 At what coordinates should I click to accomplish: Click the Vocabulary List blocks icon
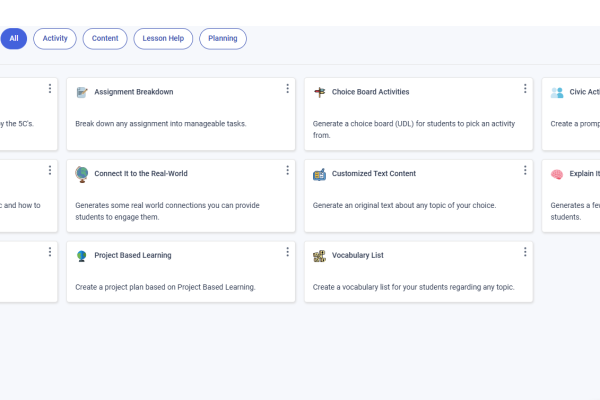[x=320, y=256]
